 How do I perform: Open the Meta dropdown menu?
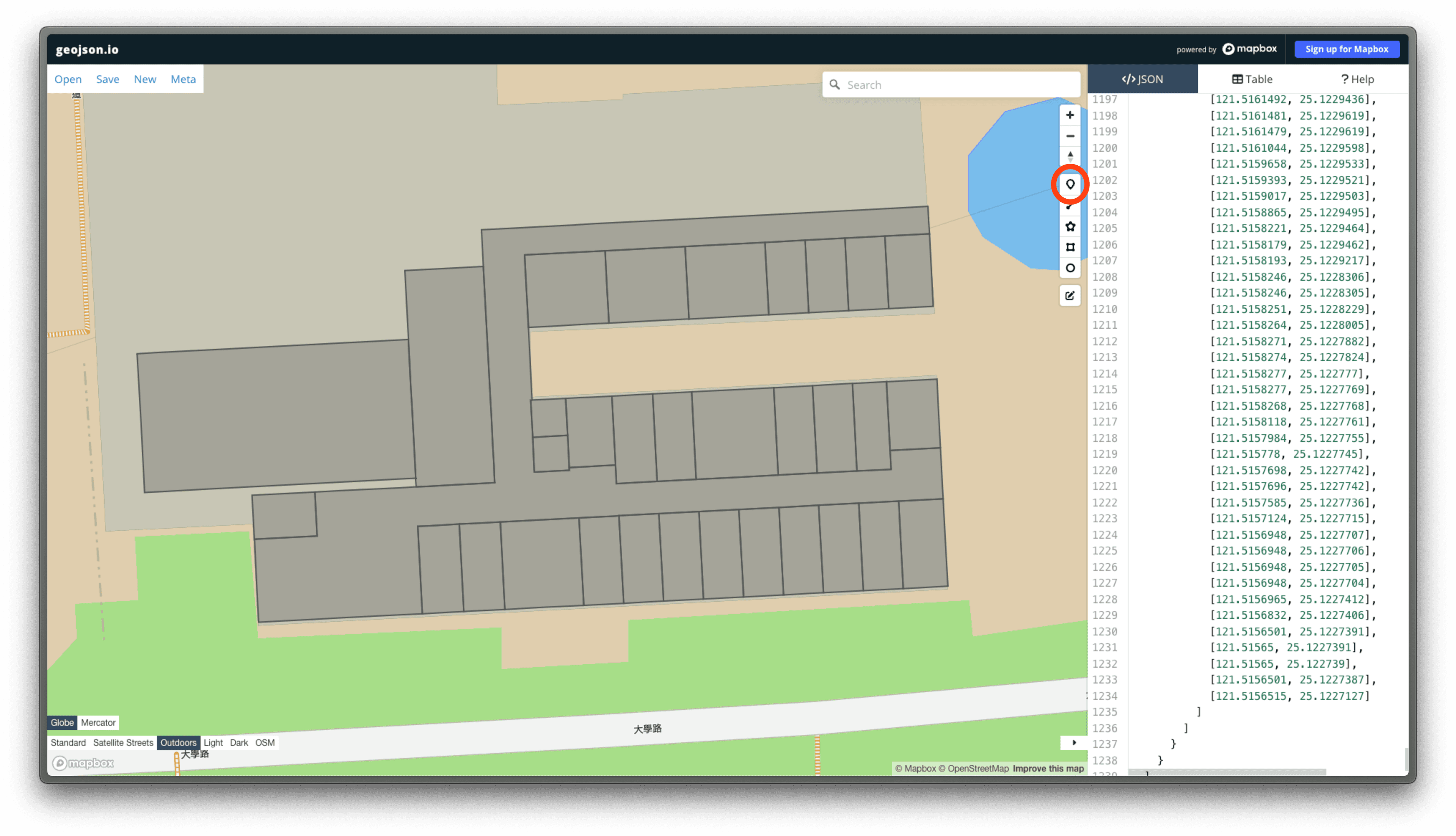point(183,79)
